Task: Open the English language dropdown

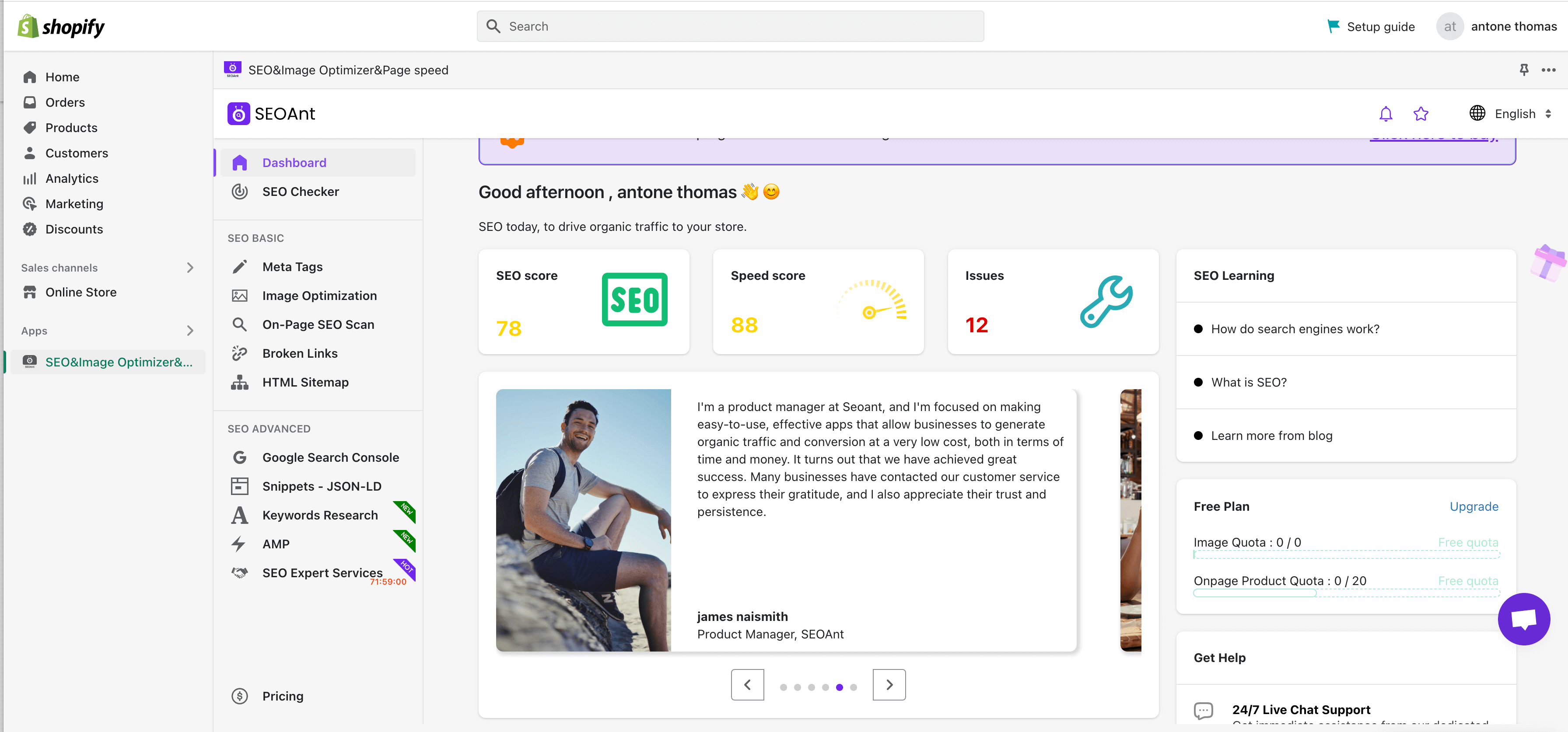Action: [x=1523, y=114]
